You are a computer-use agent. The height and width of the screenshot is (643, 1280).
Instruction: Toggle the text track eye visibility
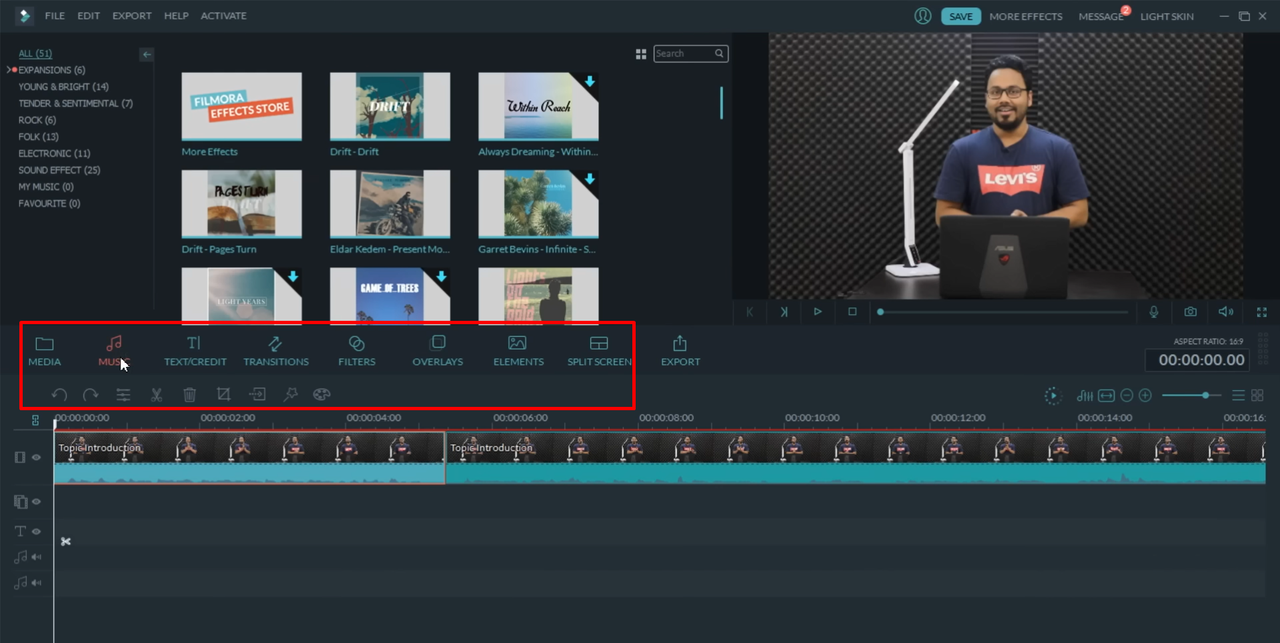[36, 531]
